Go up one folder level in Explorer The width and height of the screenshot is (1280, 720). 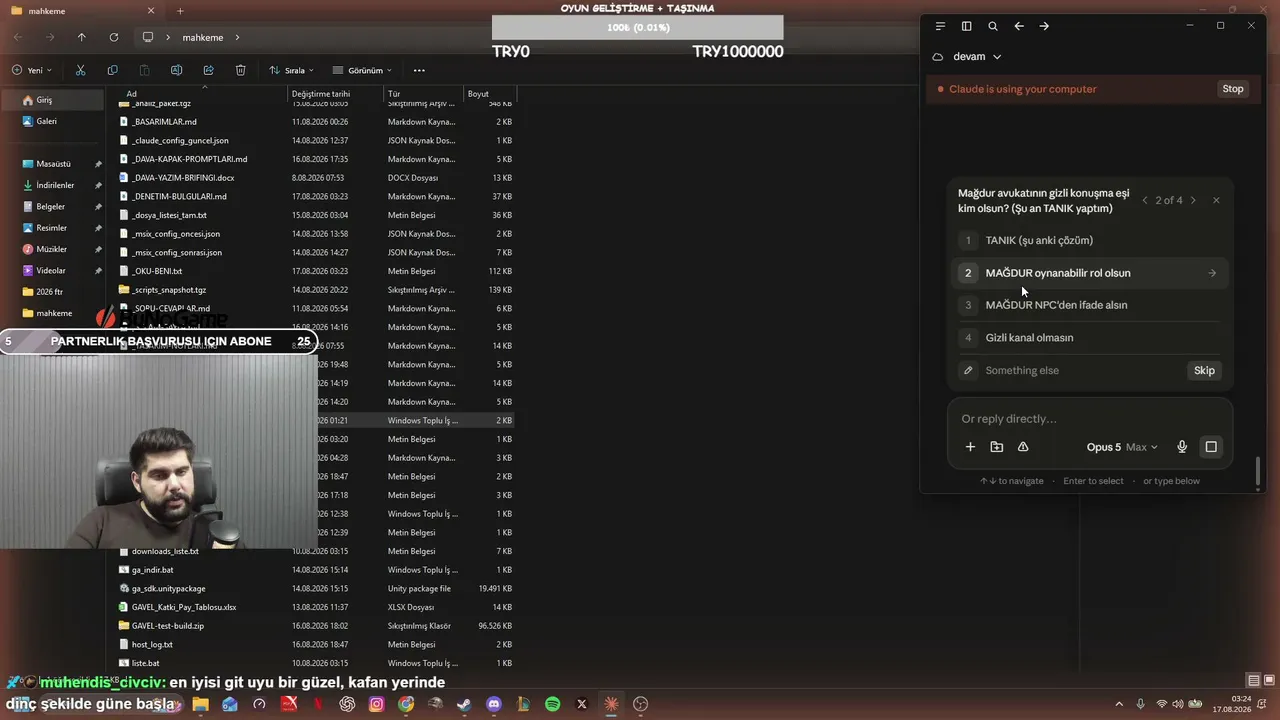tap(82, 37)
